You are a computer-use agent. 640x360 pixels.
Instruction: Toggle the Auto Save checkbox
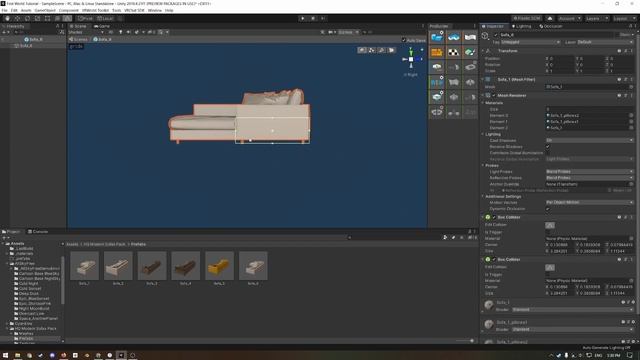pyautogui.click(x=404, y=40)
